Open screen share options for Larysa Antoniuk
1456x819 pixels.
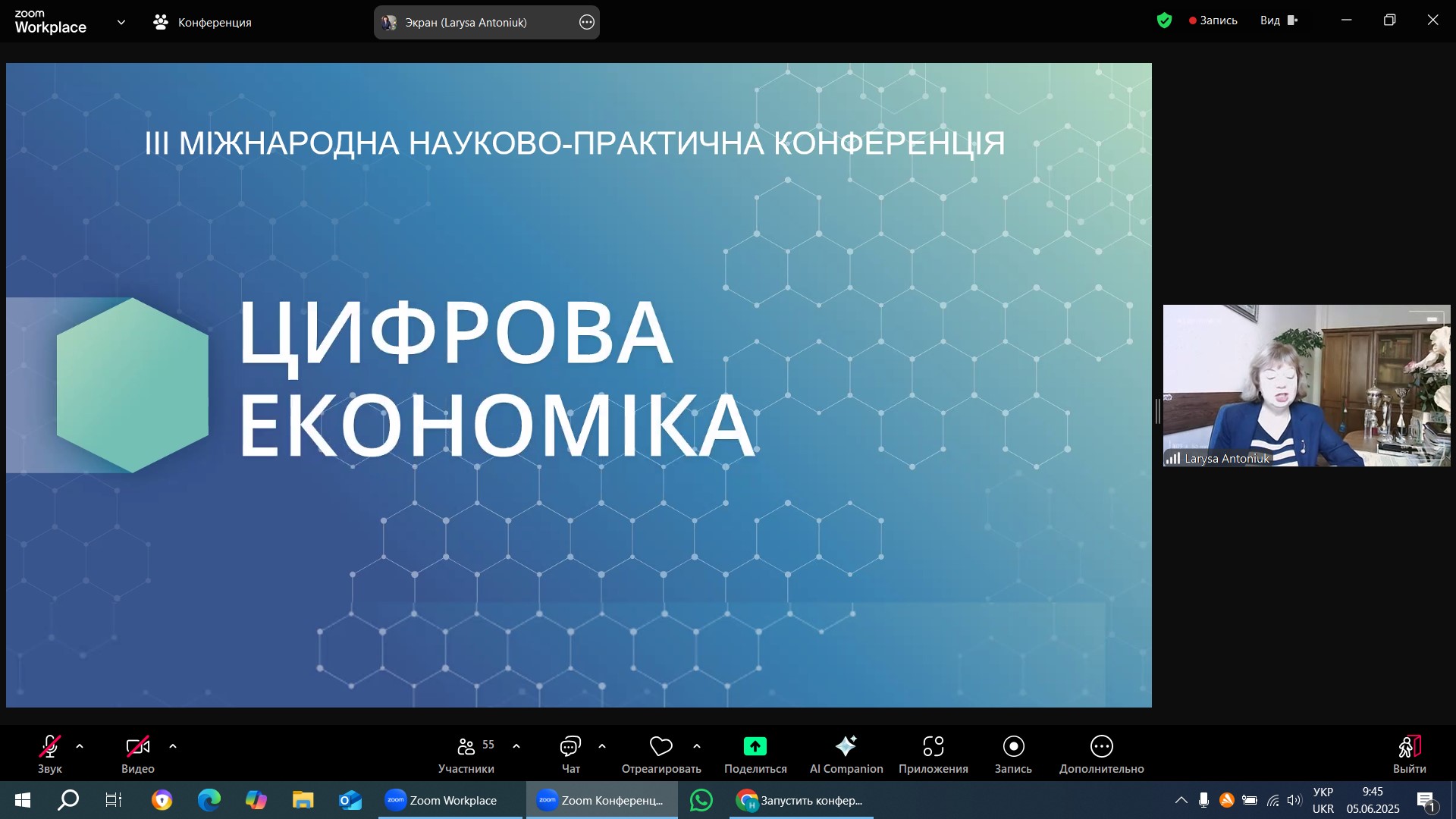point(587,23)
